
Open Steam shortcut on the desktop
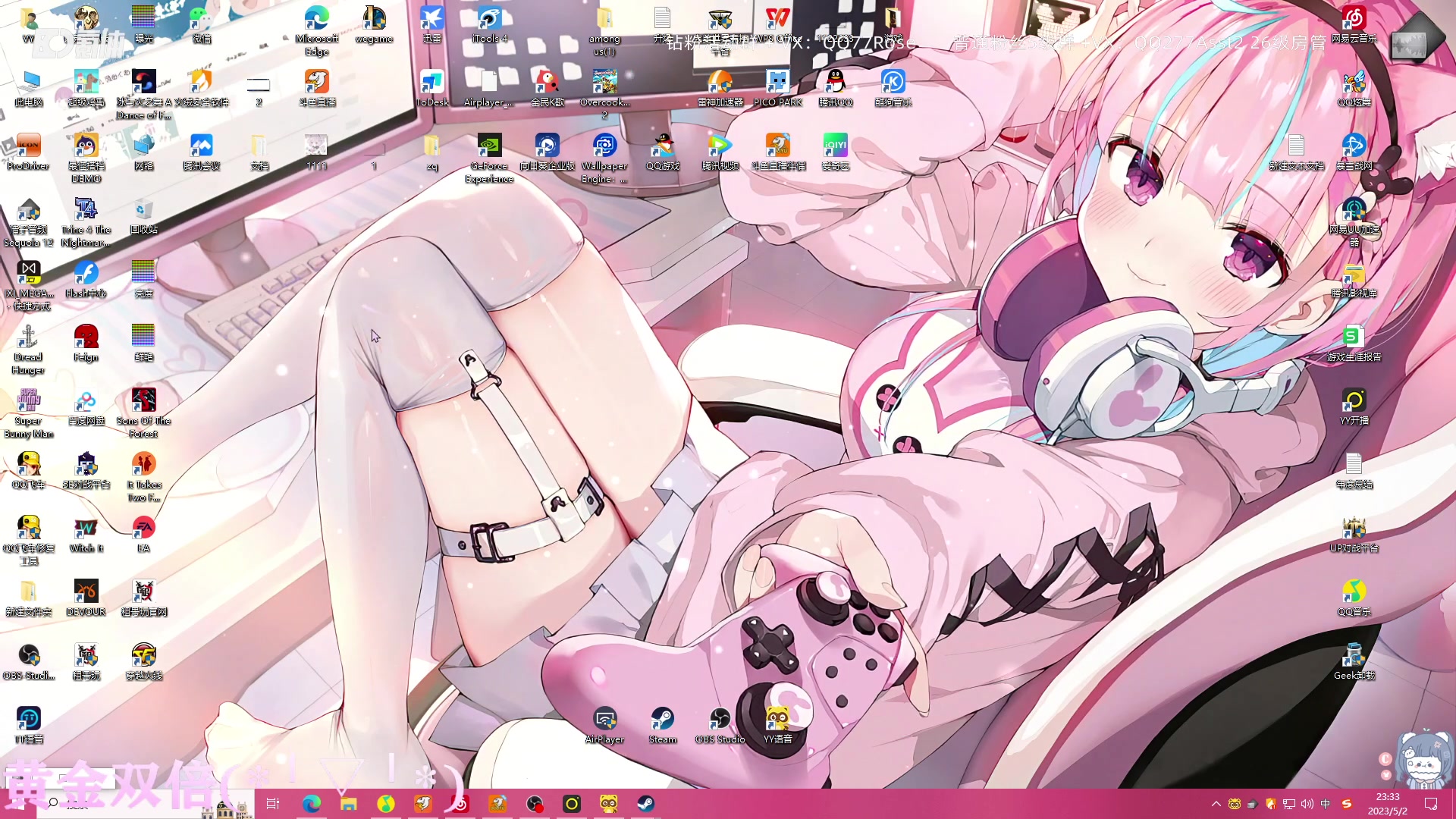662,725
